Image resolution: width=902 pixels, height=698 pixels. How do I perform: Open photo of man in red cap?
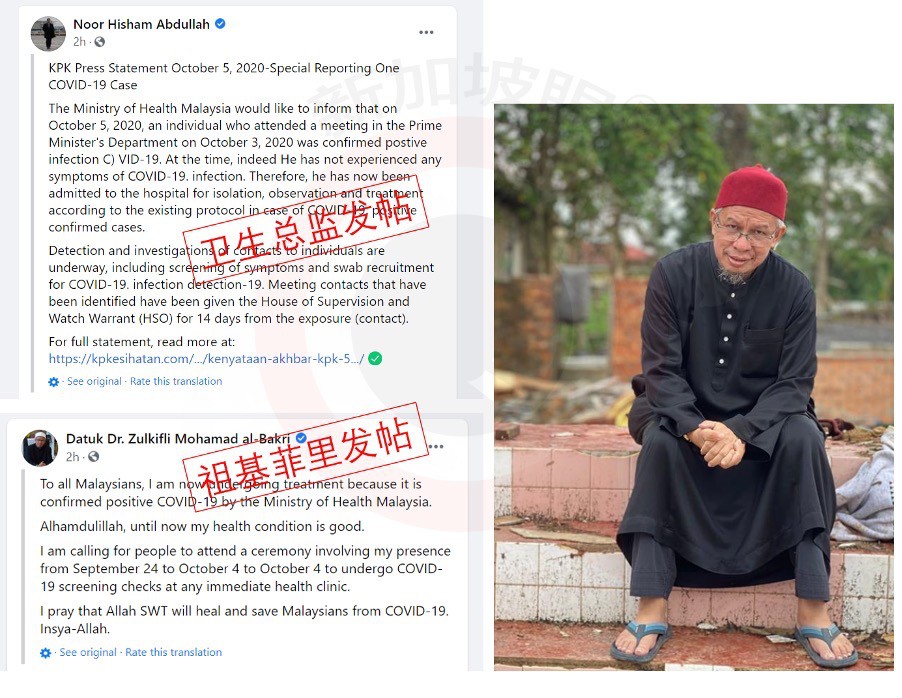tap(694, 387)
